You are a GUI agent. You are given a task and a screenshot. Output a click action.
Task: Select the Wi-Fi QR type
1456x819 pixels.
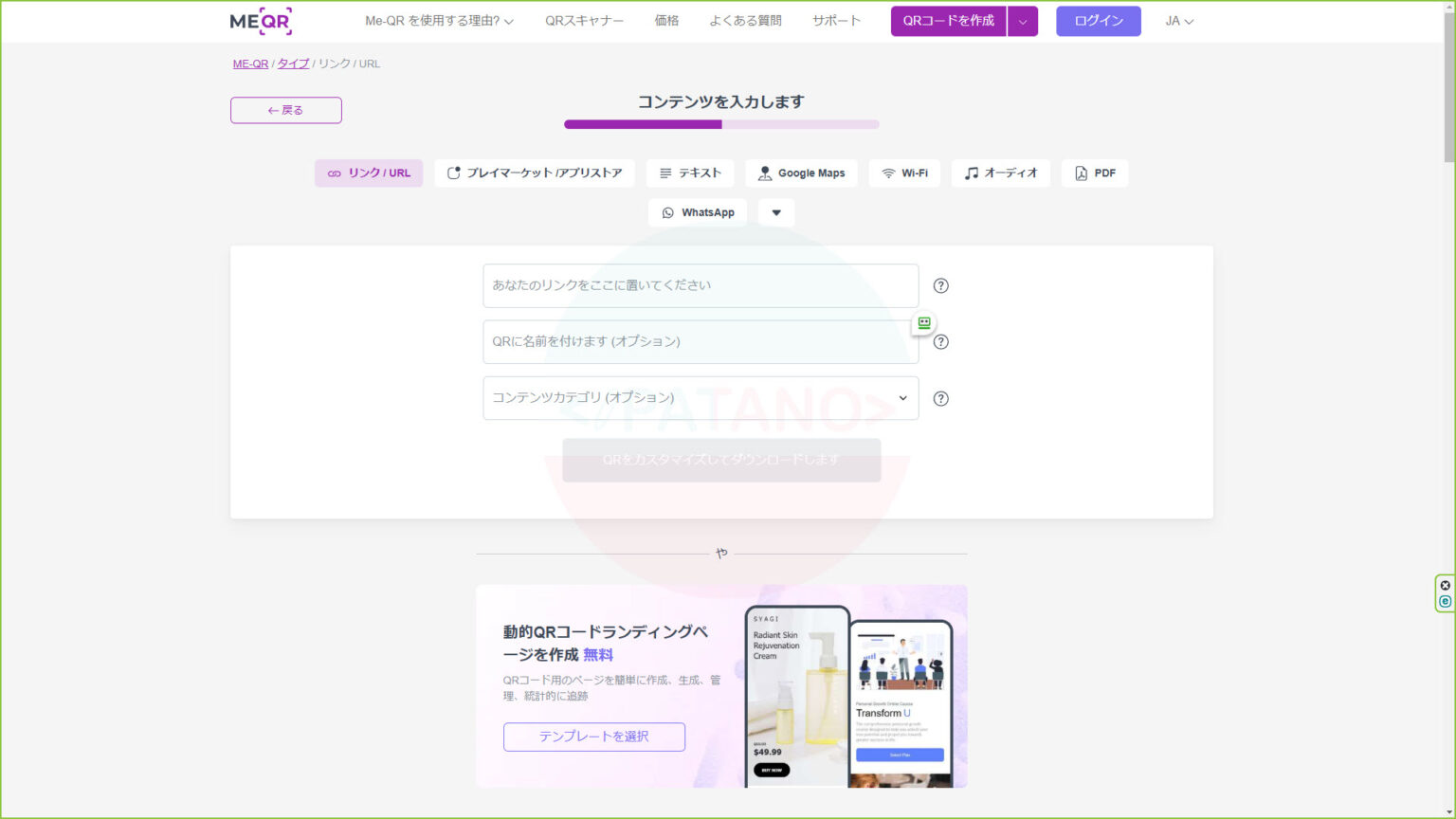tap(904, 173)
